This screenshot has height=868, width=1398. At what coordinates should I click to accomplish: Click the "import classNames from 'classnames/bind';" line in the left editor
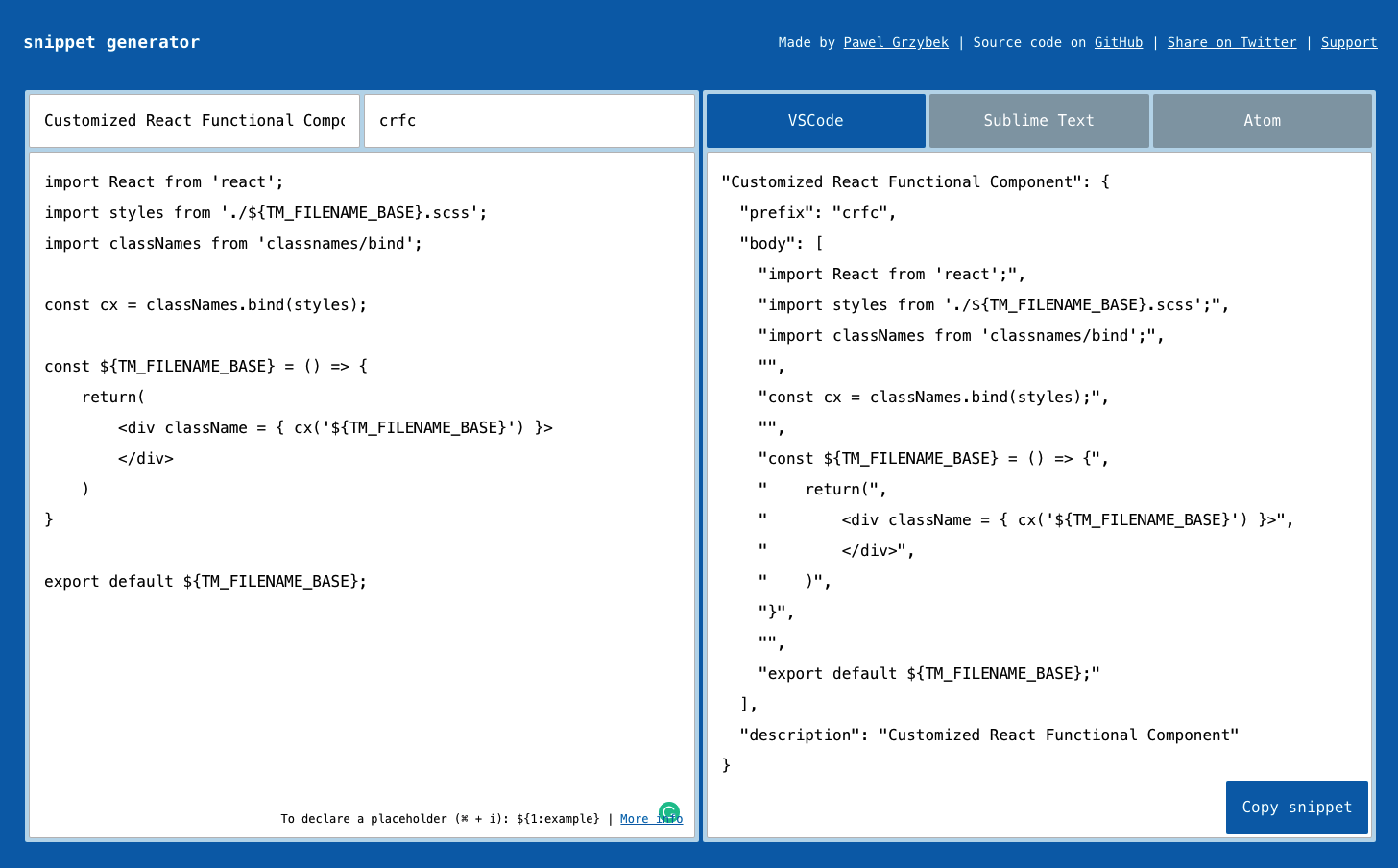click(x=233, y=244)
